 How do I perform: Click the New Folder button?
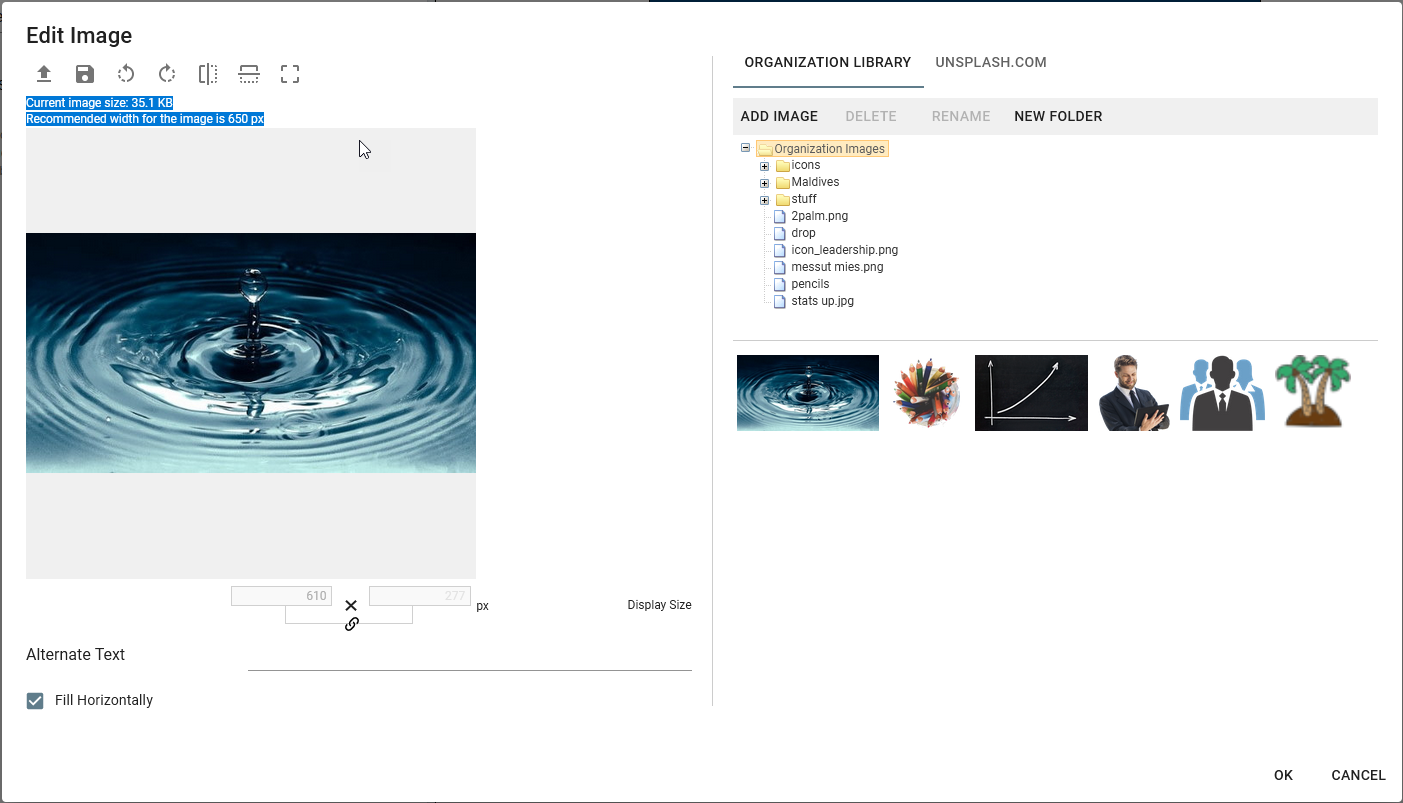[1057, 116]
